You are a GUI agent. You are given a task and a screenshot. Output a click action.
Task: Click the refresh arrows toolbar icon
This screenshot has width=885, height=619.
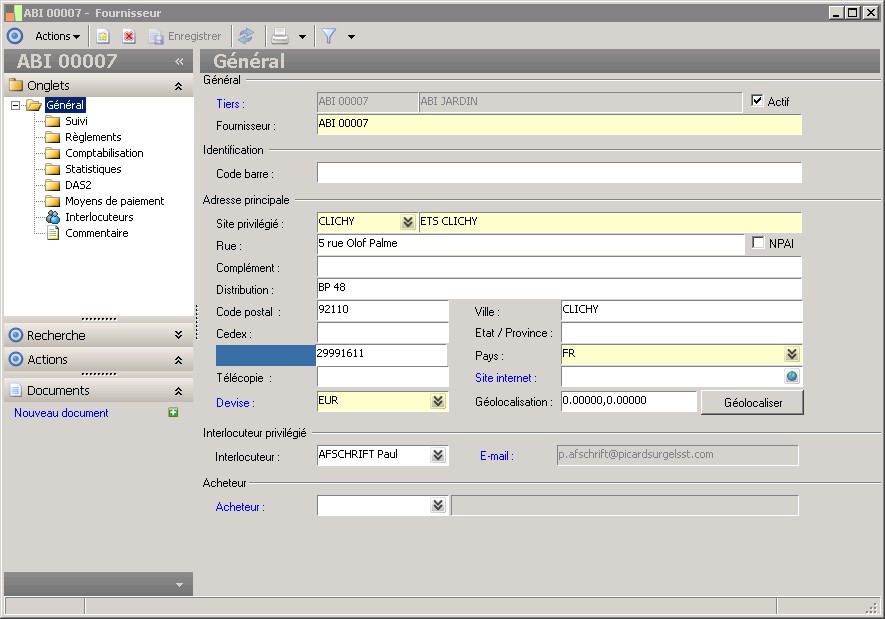pyautogui.click(x=246, y=36)
